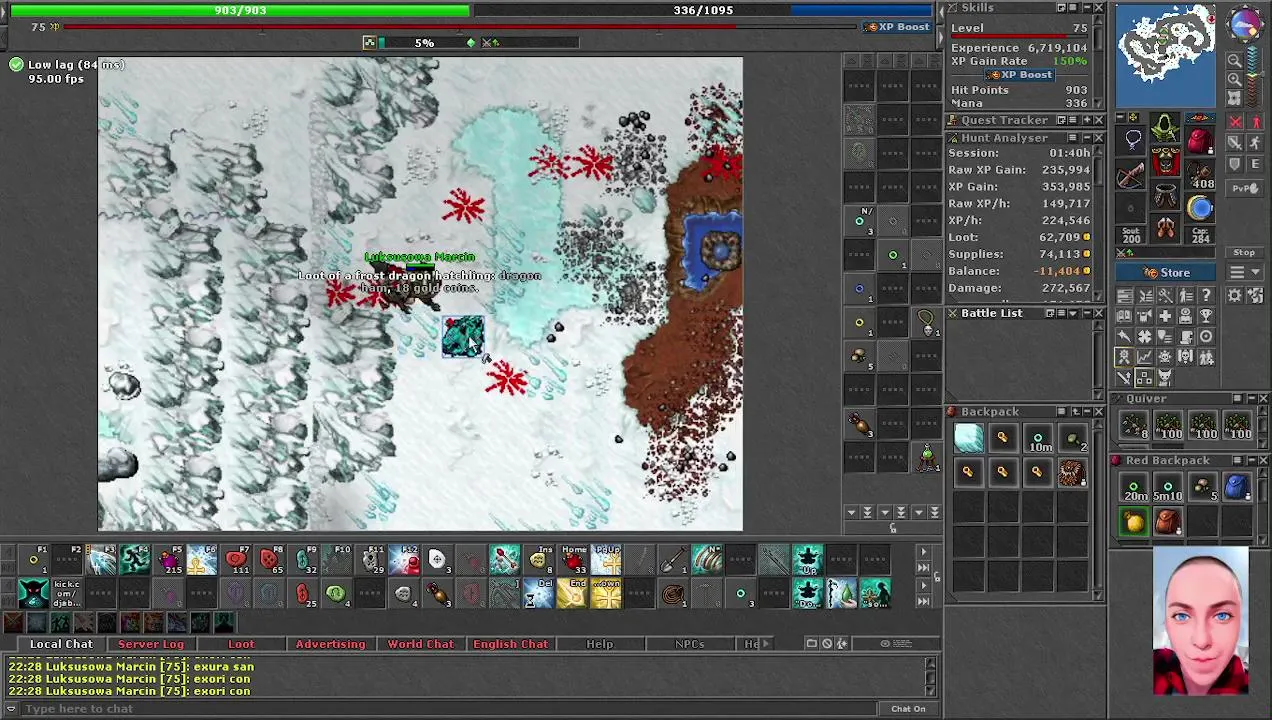Screen dimensions: 1272x720
Task: Toggle expert mode E button
Action: click(1256, 164)
